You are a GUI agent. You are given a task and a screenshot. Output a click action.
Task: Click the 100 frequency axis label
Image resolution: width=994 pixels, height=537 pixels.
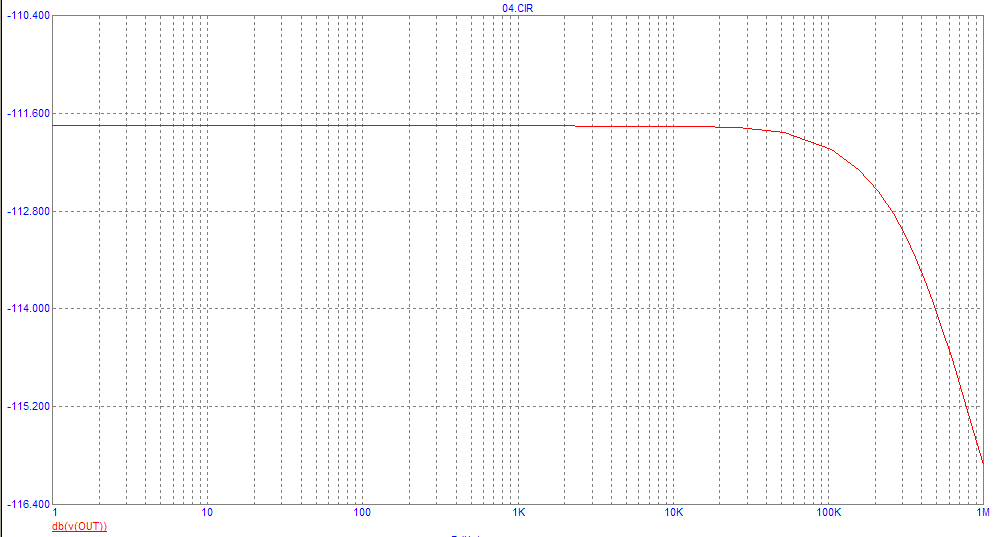click(362, 512)
